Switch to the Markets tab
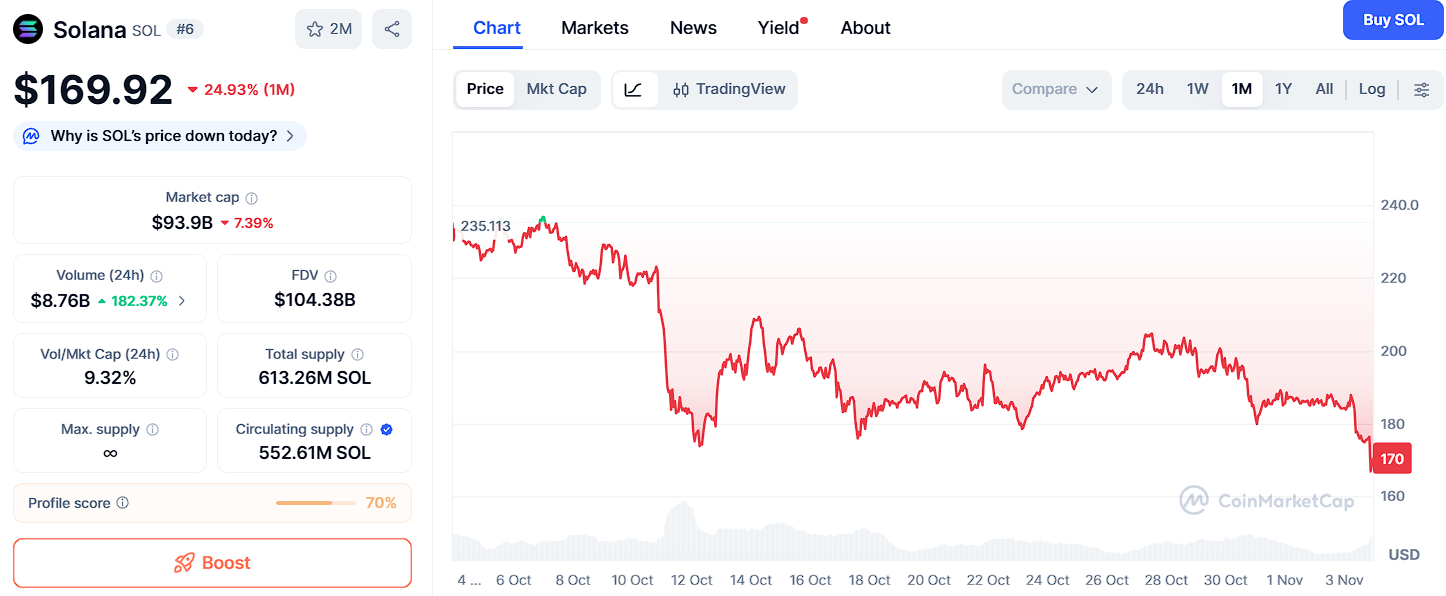Image resolution: width=1446 pixels, height=596 pixels. click(594, 27)
